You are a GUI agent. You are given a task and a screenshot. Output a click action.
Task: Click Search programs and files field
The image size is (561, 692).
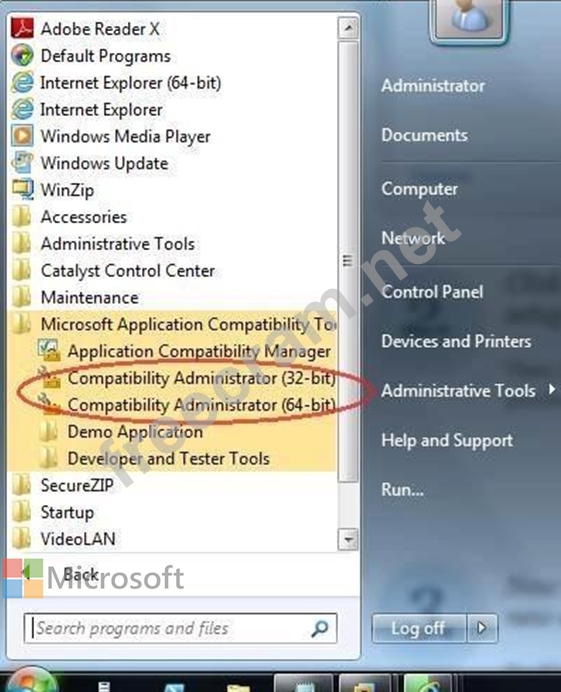(x=181, y=628)
